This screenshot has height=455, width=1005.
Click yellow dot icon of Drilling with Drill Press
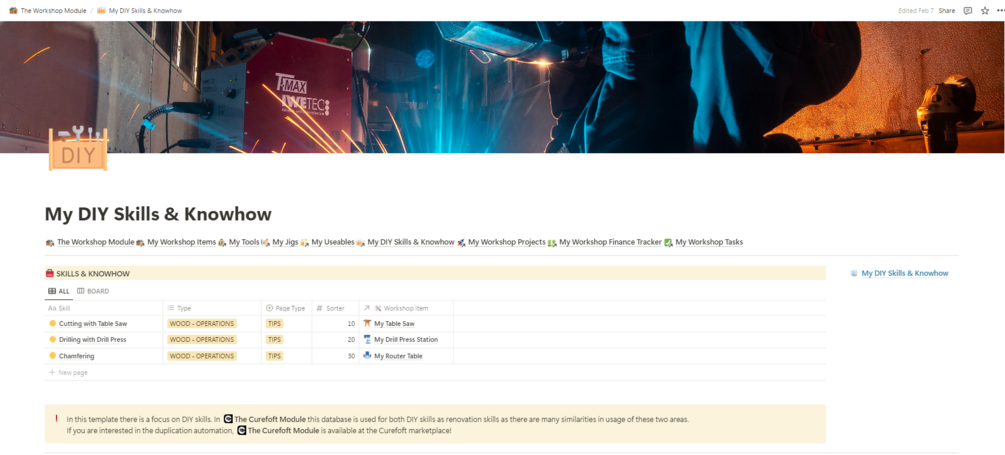[53, 340]
